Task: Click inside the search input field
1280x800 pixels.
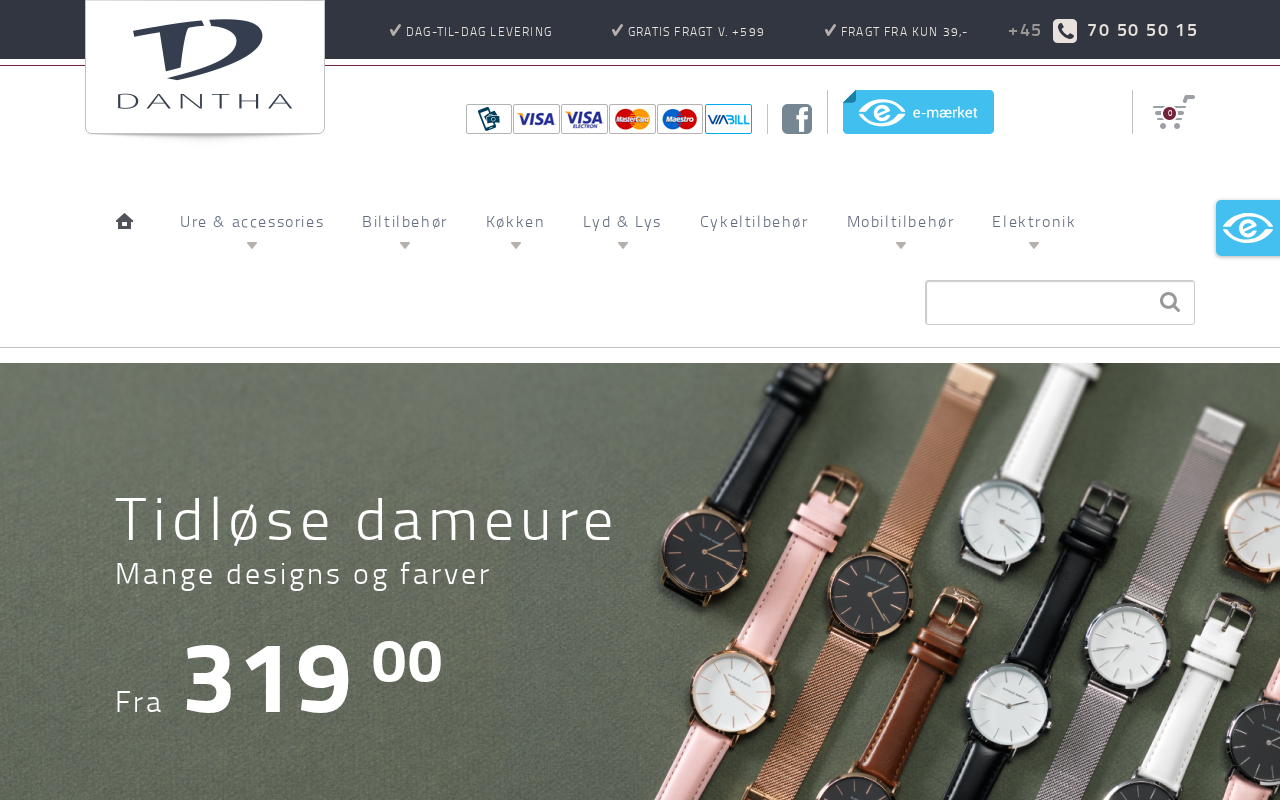Action: [1040, 302]
